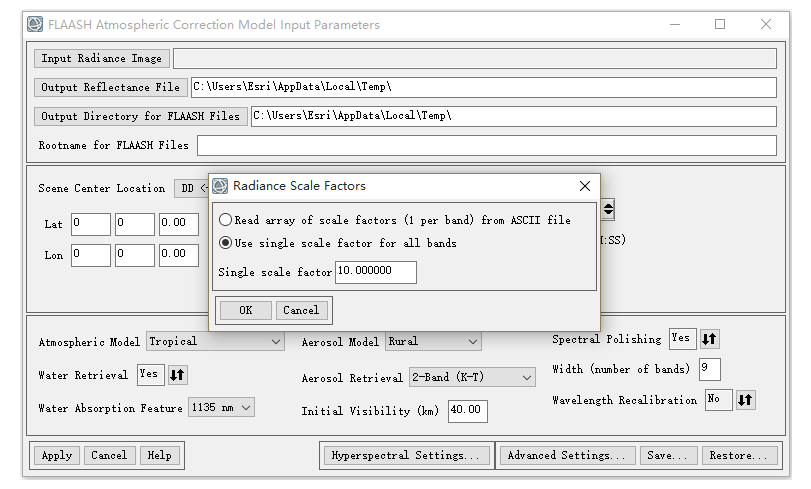Click the Output Directory path field
Screen dimensions: 811x489
[514, 116]
